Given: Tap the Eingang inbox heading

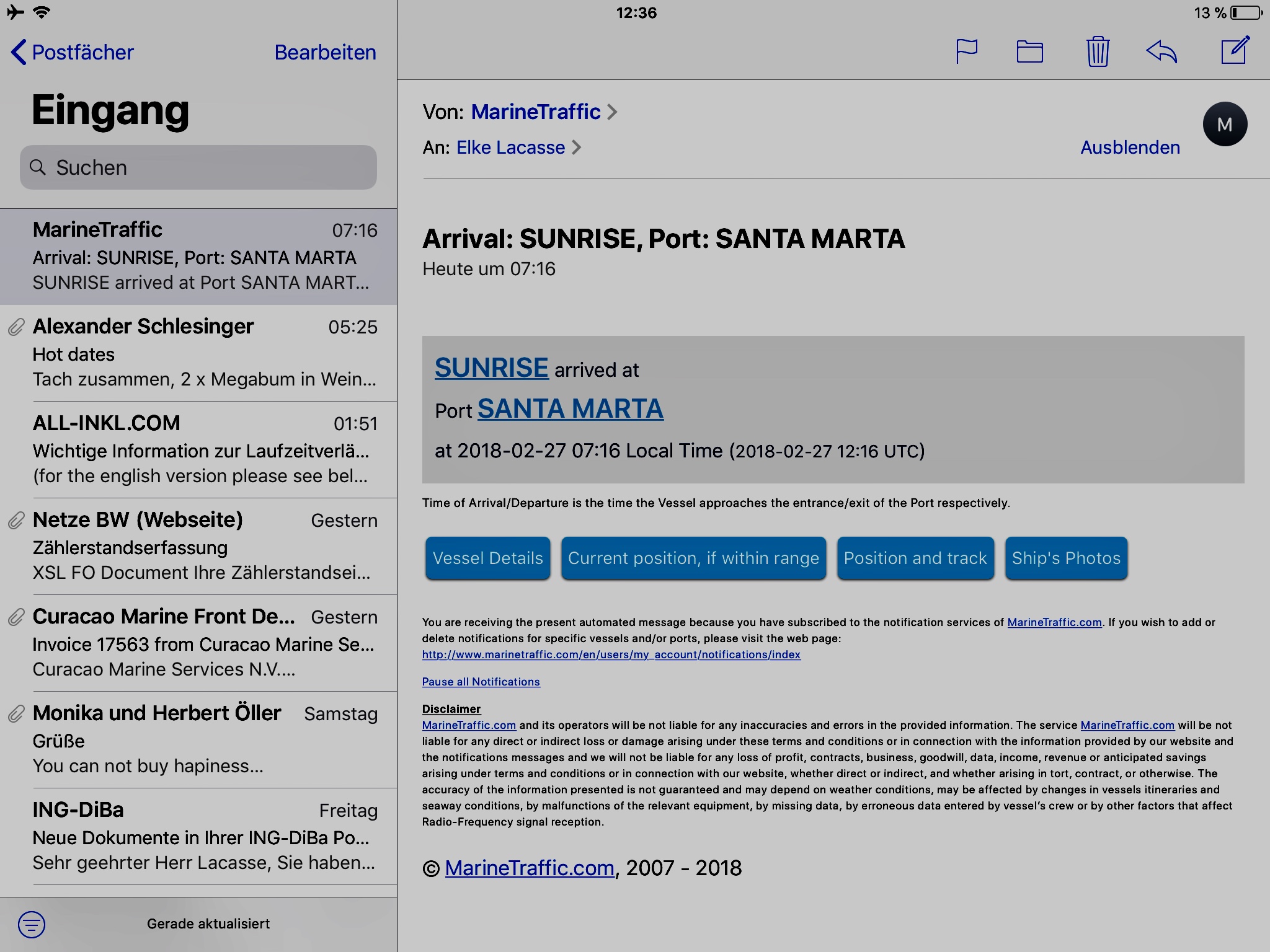Looking at the screenshot, I should click(x=110, y=112).
